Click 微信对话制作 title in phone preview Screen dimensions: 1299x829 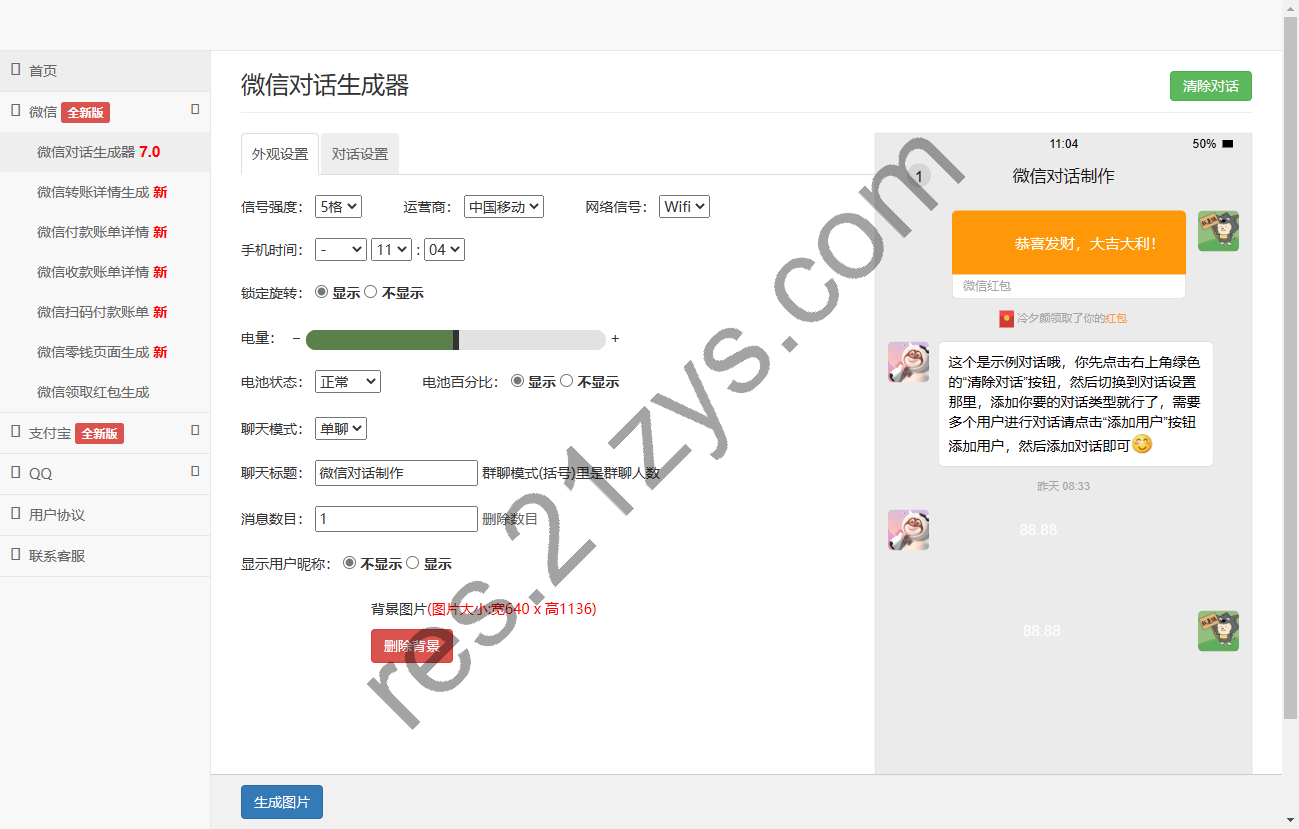[x=1063, y=176]
